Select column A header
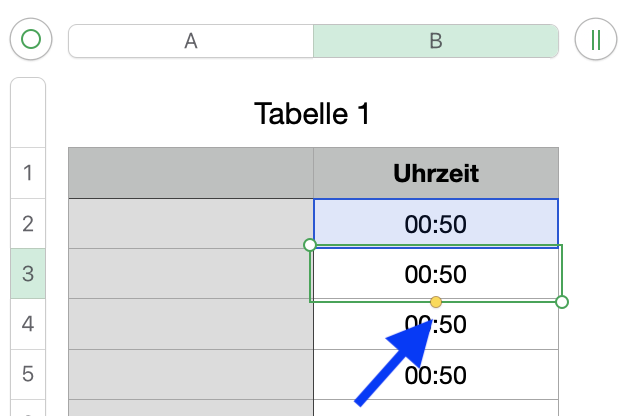Image resolution: width=642 pixels, height=416 pixels. 191,41
